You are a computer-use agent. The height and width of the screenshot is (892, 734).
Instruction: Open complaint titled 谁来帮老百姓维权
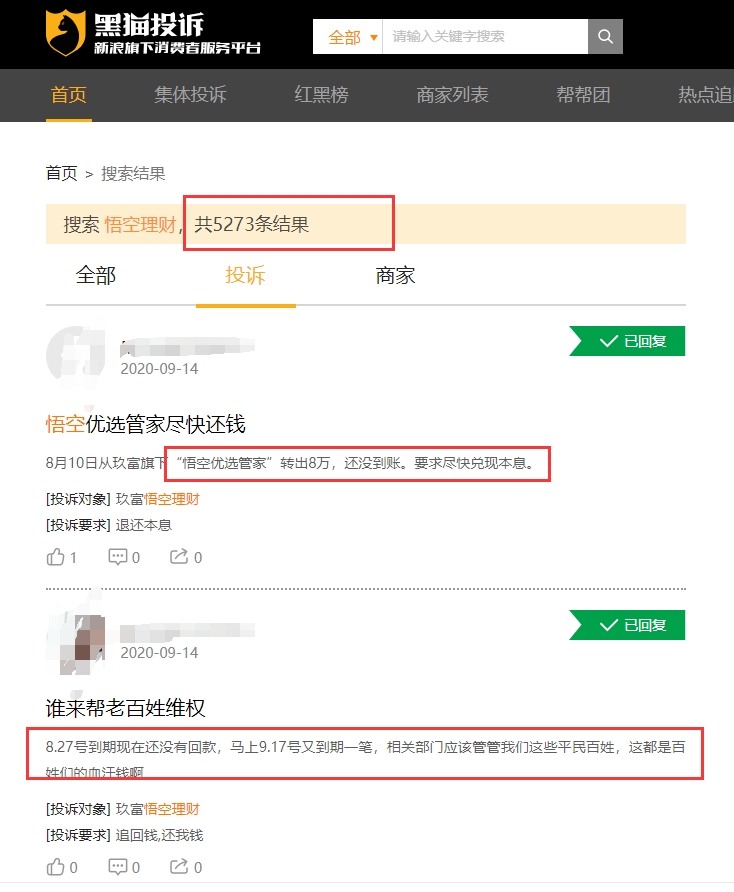pos(125,708)
